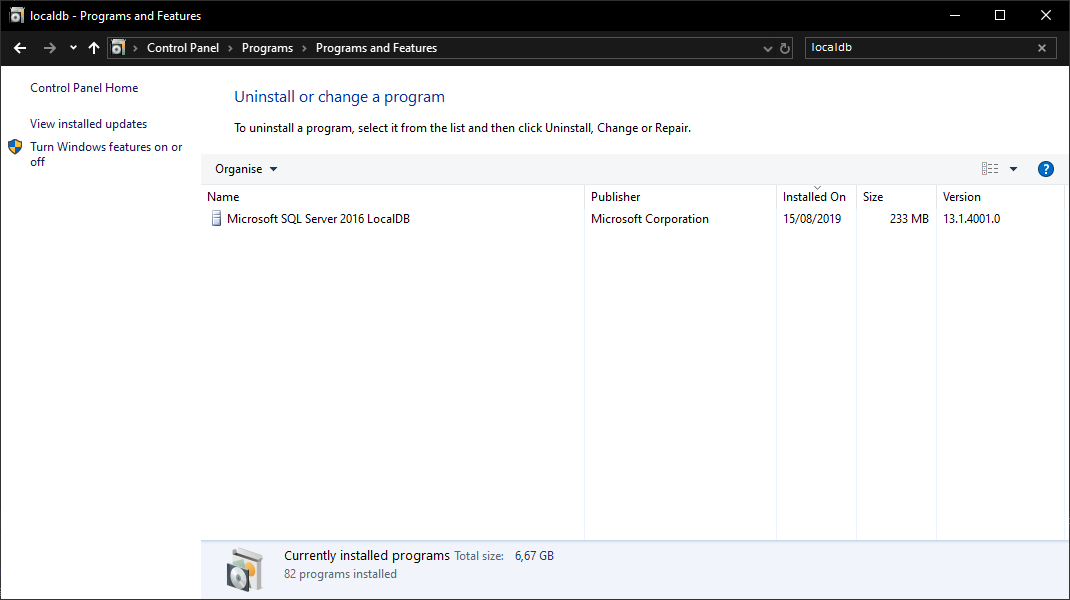Click the 233 MB size cell
1070x600 pixels.
(x=909, y=219)
